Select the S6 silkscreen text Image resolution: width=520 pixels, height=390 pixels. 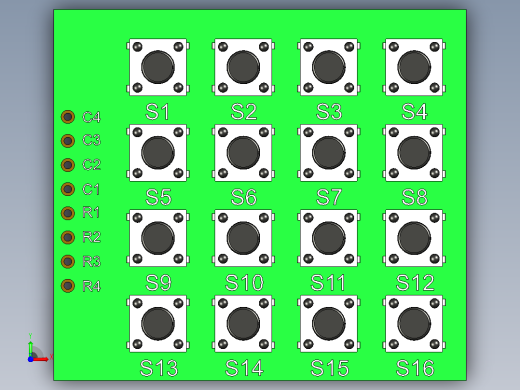244,197
